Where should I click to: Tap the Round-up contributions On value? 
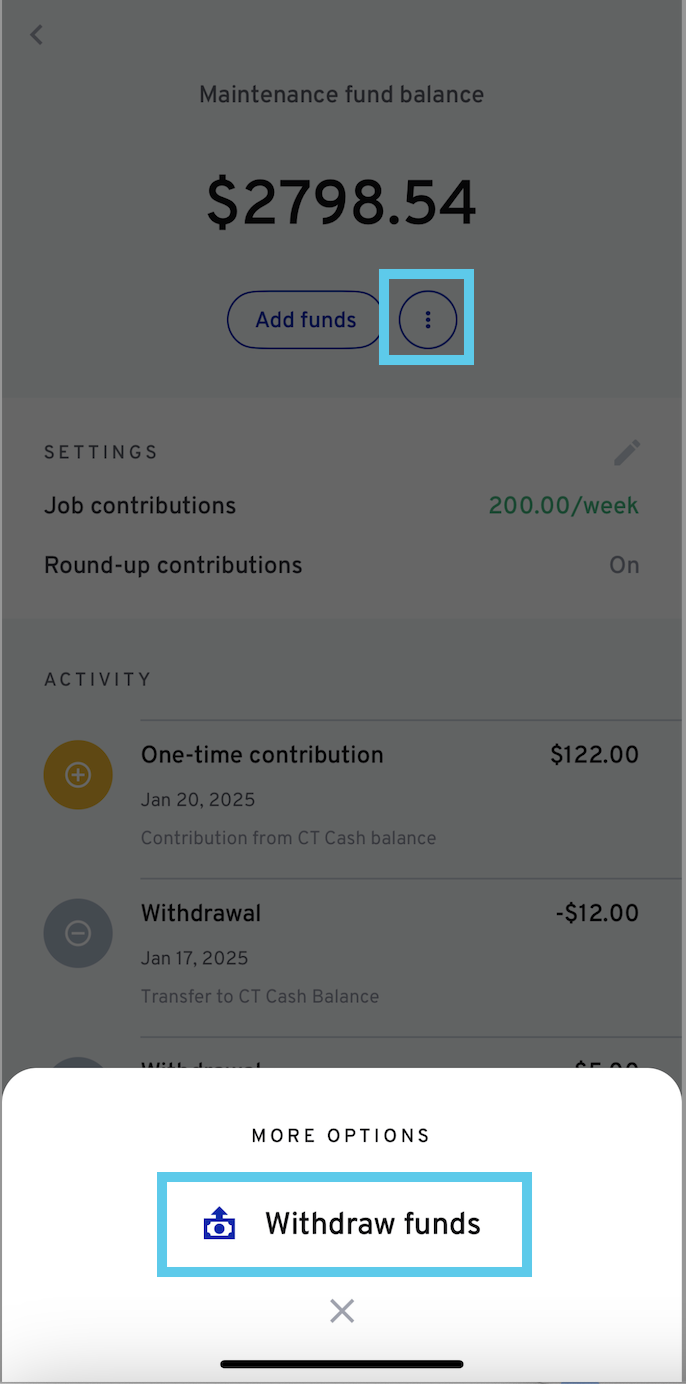tap(624, 565)
